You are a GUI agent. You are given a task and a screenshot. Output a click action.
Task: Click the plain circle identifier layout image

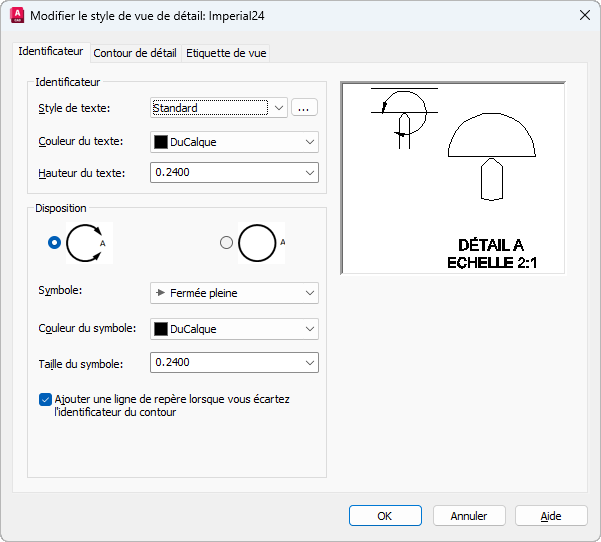point(261,243)
